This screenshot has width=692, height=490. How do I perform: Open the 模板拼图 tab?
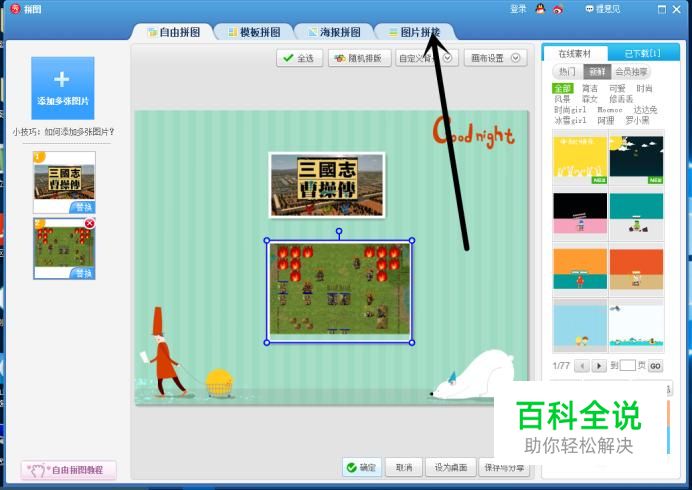click(254, 32)
